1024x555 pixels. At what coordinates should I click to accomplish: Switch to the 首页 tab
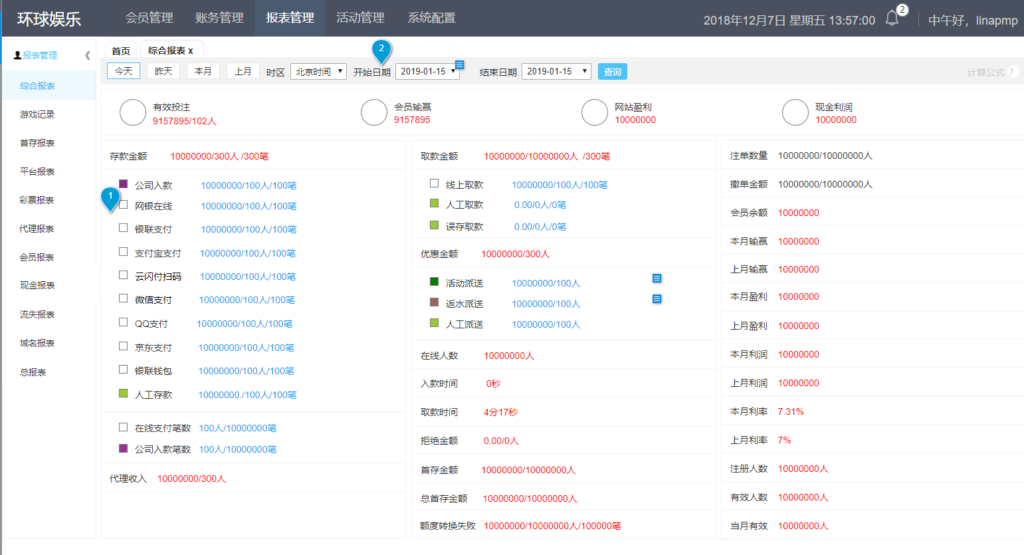[121, 50]
